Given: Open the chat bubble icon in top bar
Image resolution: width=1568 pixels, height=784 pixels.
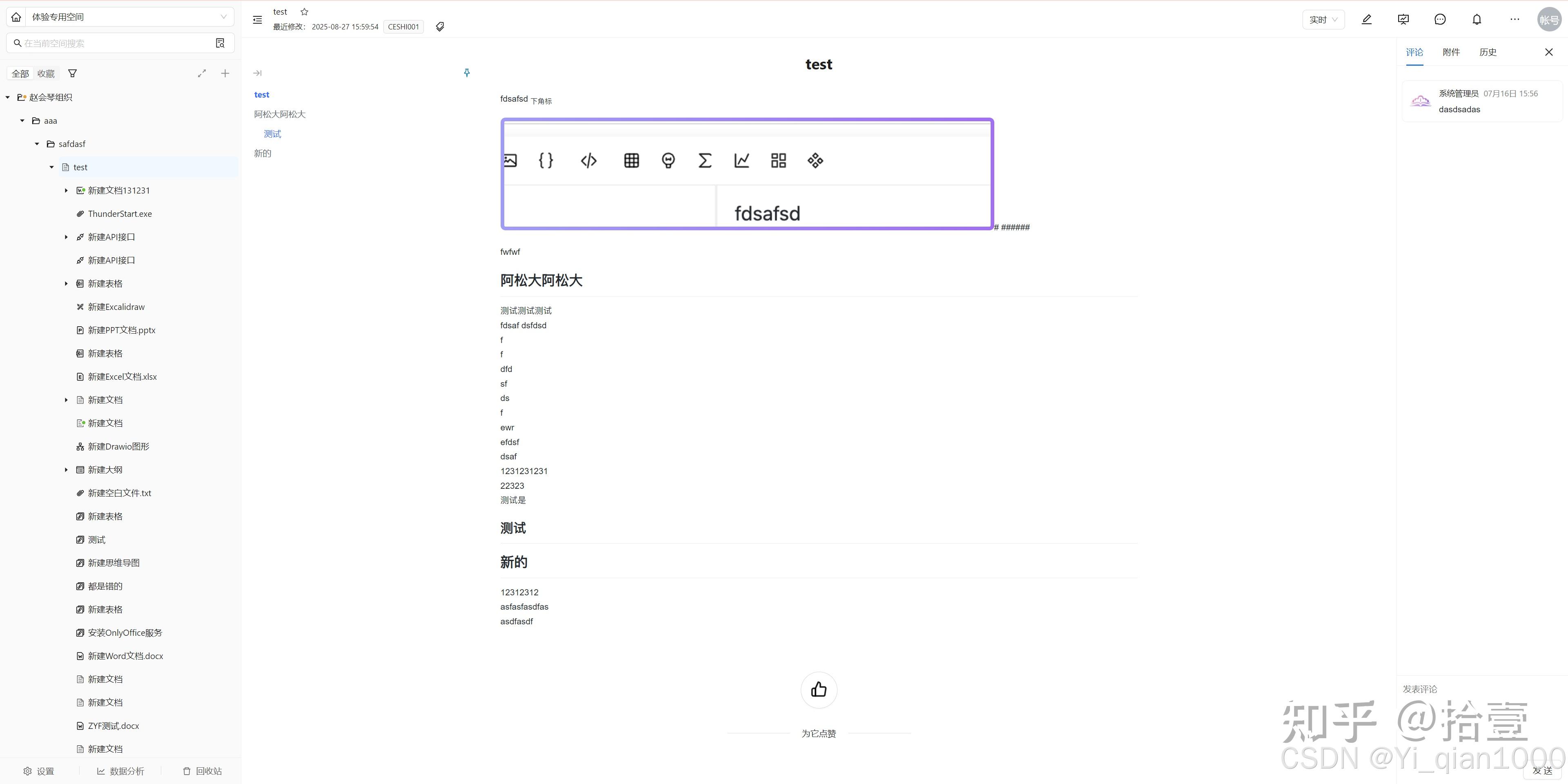Looking at the screenshot, I should (x=1440, y=19).
